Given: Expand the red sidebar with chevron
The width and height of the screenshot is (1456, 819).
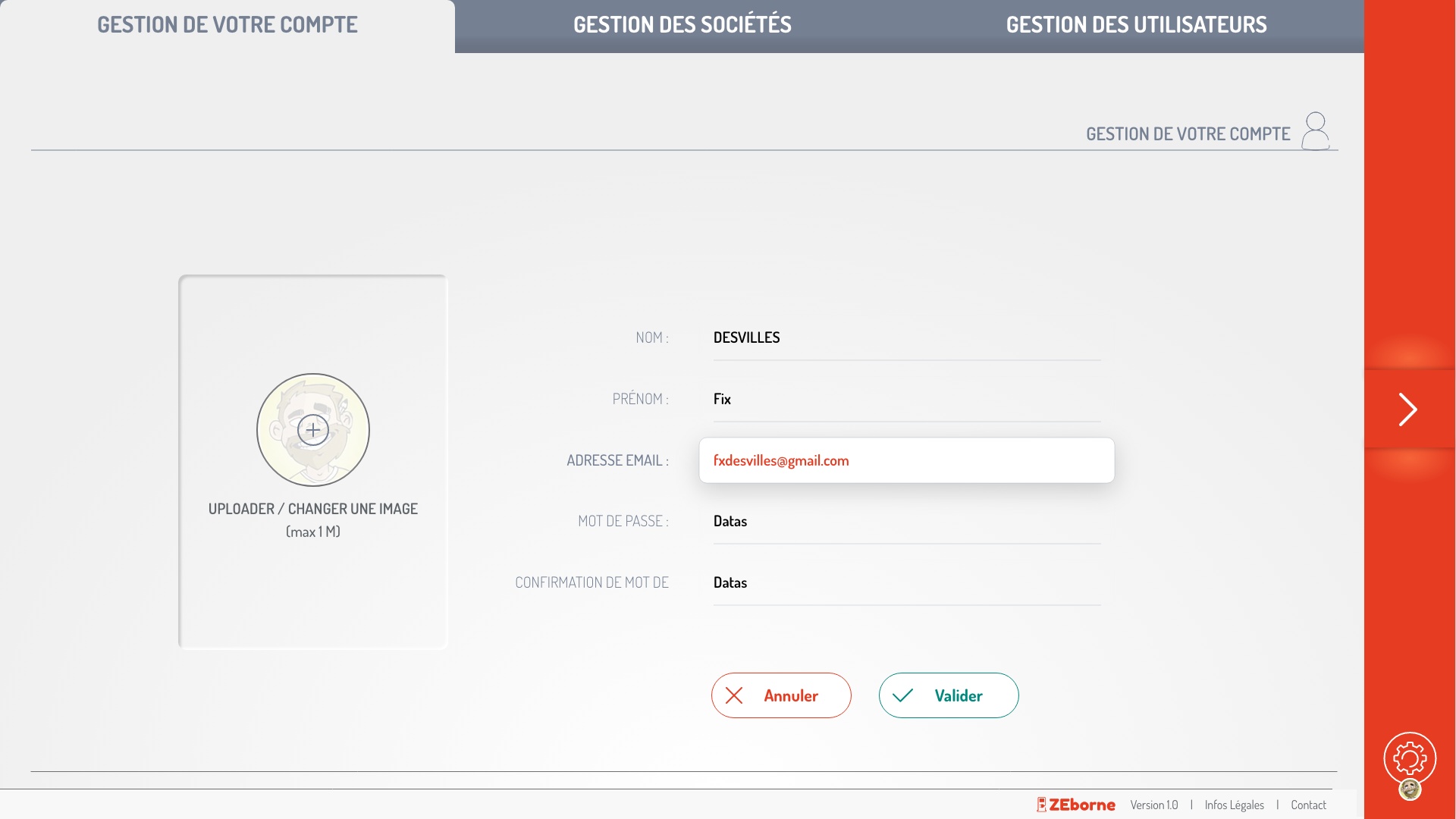Looking at the screenshot, I should tap(1408, 409).
